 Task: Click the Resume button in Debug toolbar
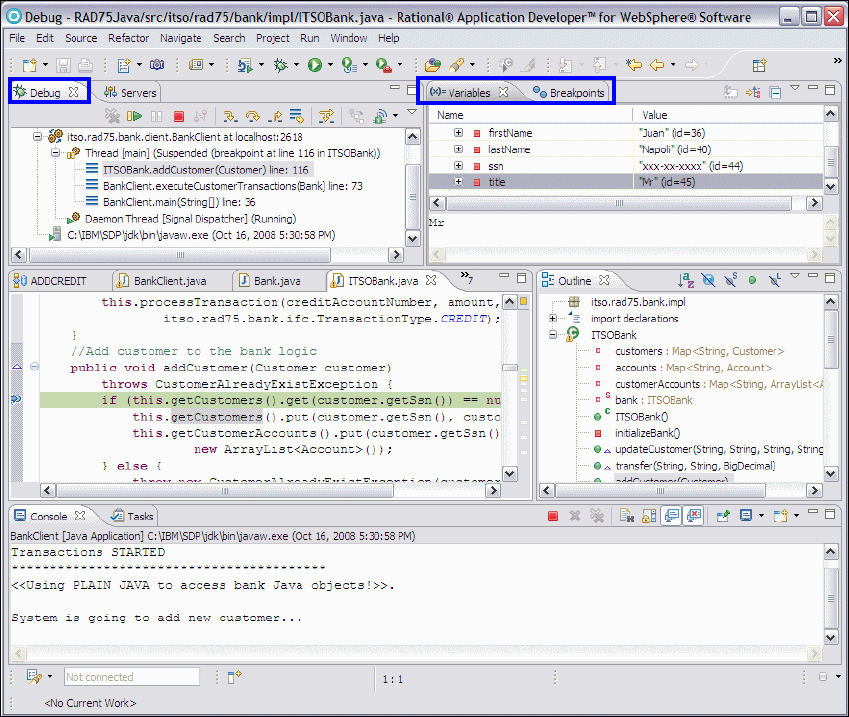[x=134, y=117]
